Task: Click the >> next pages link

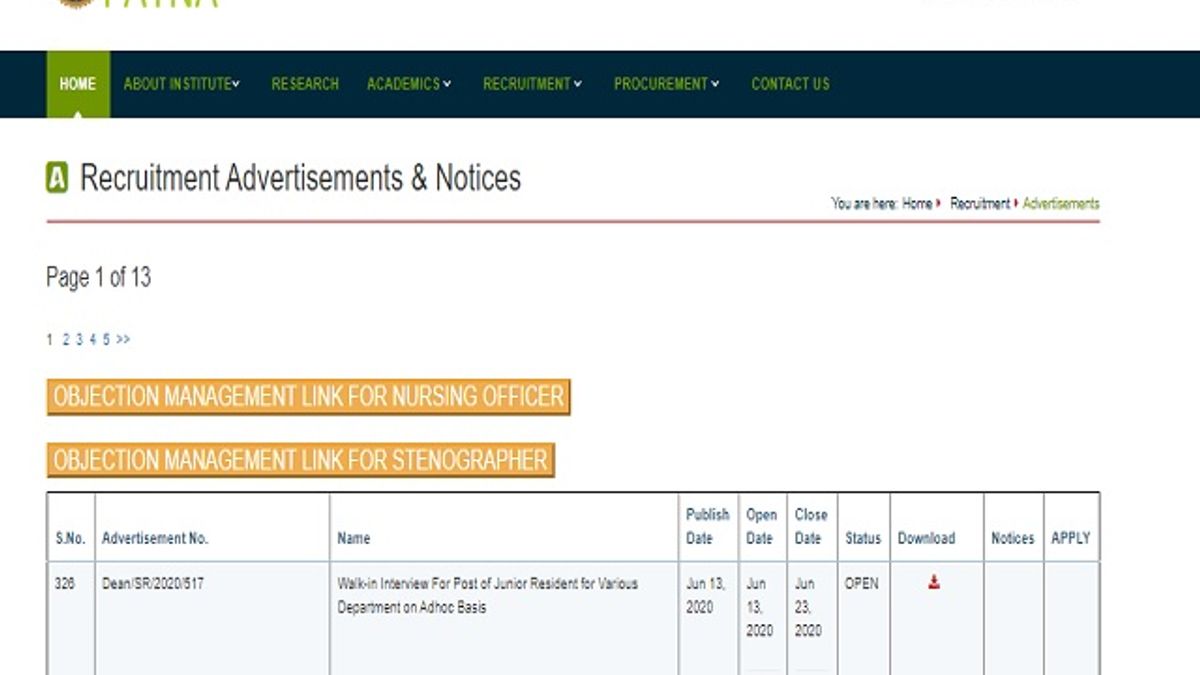Action: [123, 340]
